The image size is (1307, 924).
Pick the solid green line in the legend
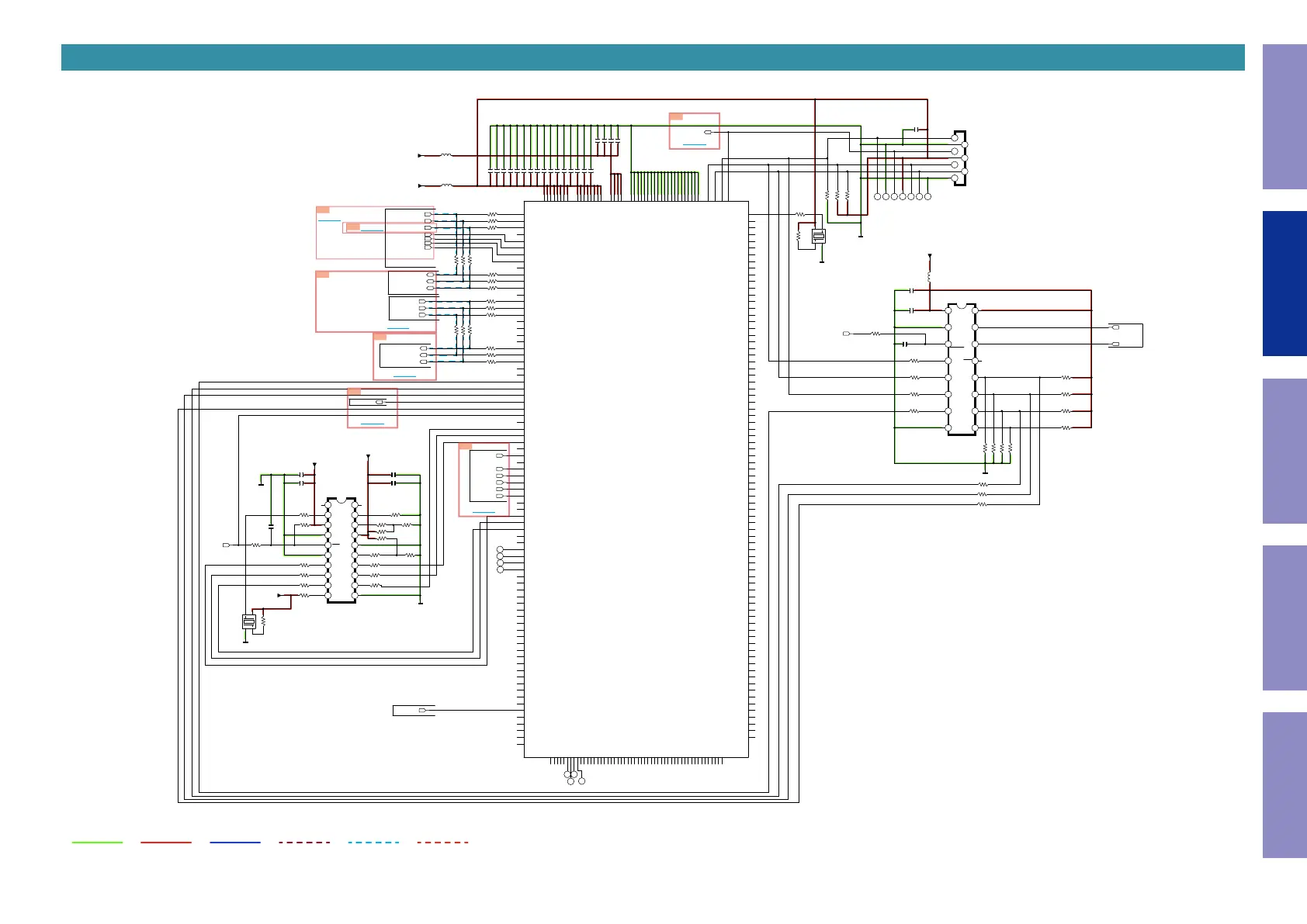click(x=97, y=842)
